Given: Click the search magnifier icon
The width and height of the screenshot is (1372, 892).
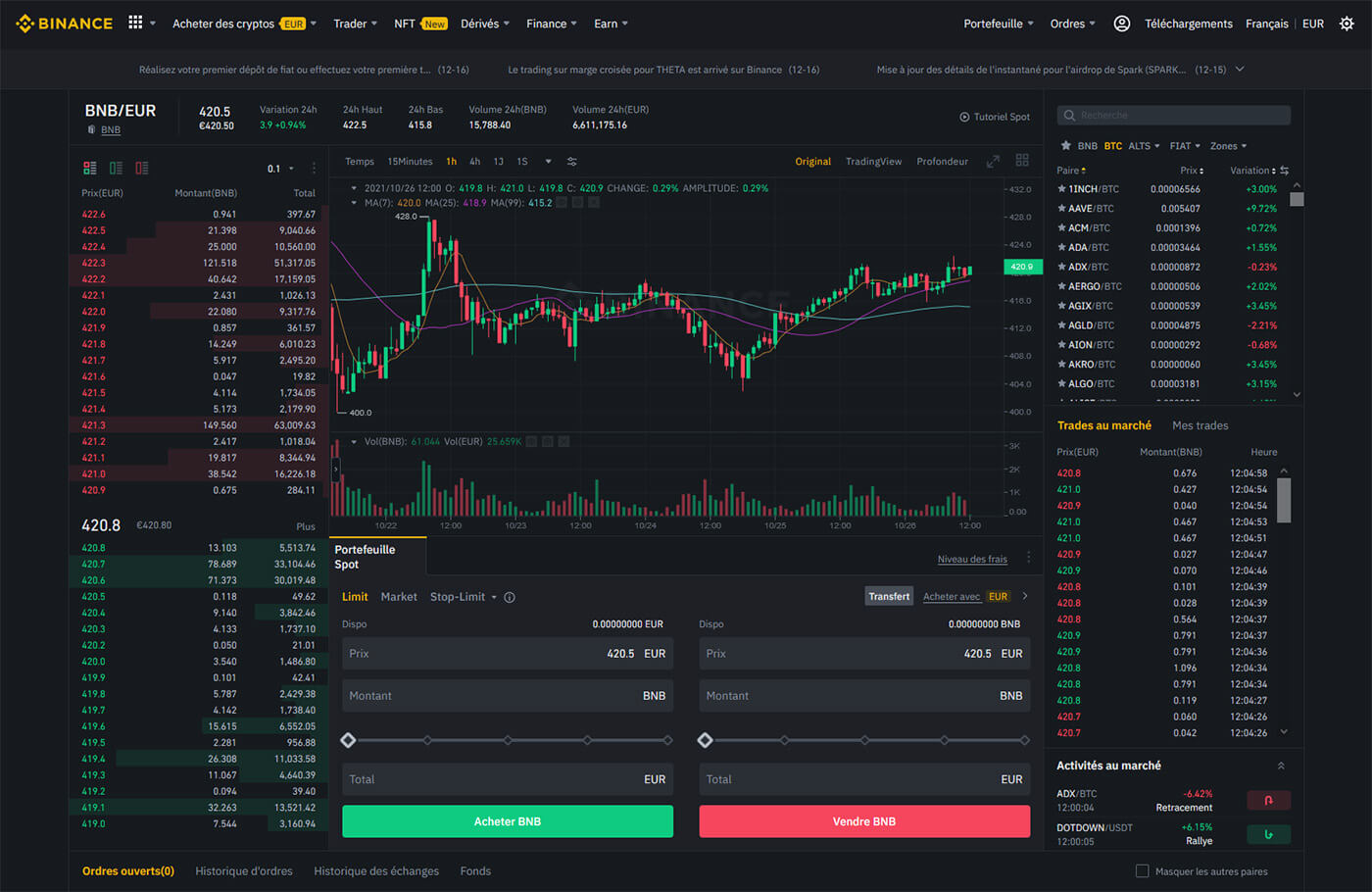Looking at the screenshot, I should coord(1069,116).
